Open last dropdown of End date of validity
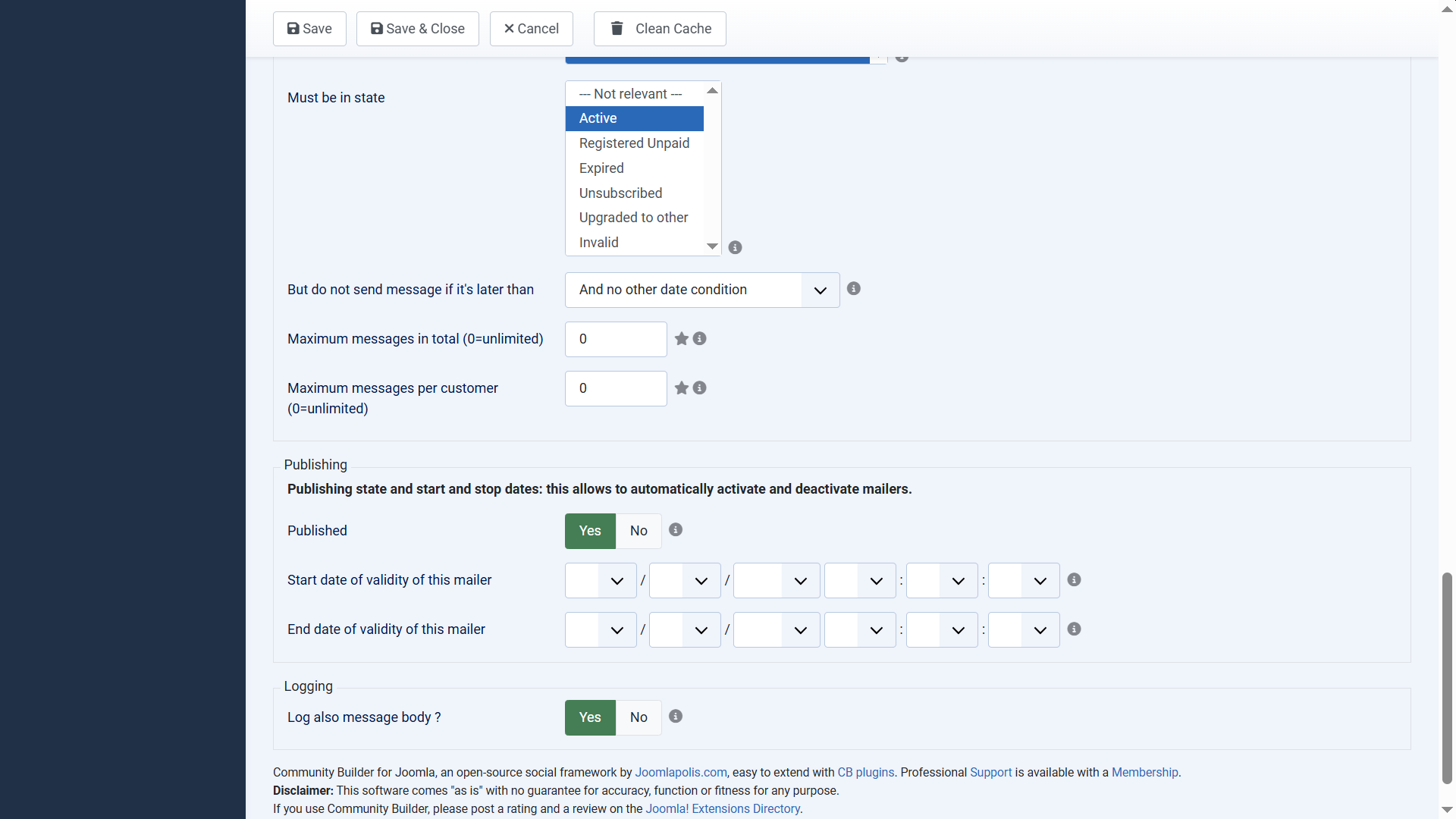Screen dimensions: 1456x819 [1023, 630]
